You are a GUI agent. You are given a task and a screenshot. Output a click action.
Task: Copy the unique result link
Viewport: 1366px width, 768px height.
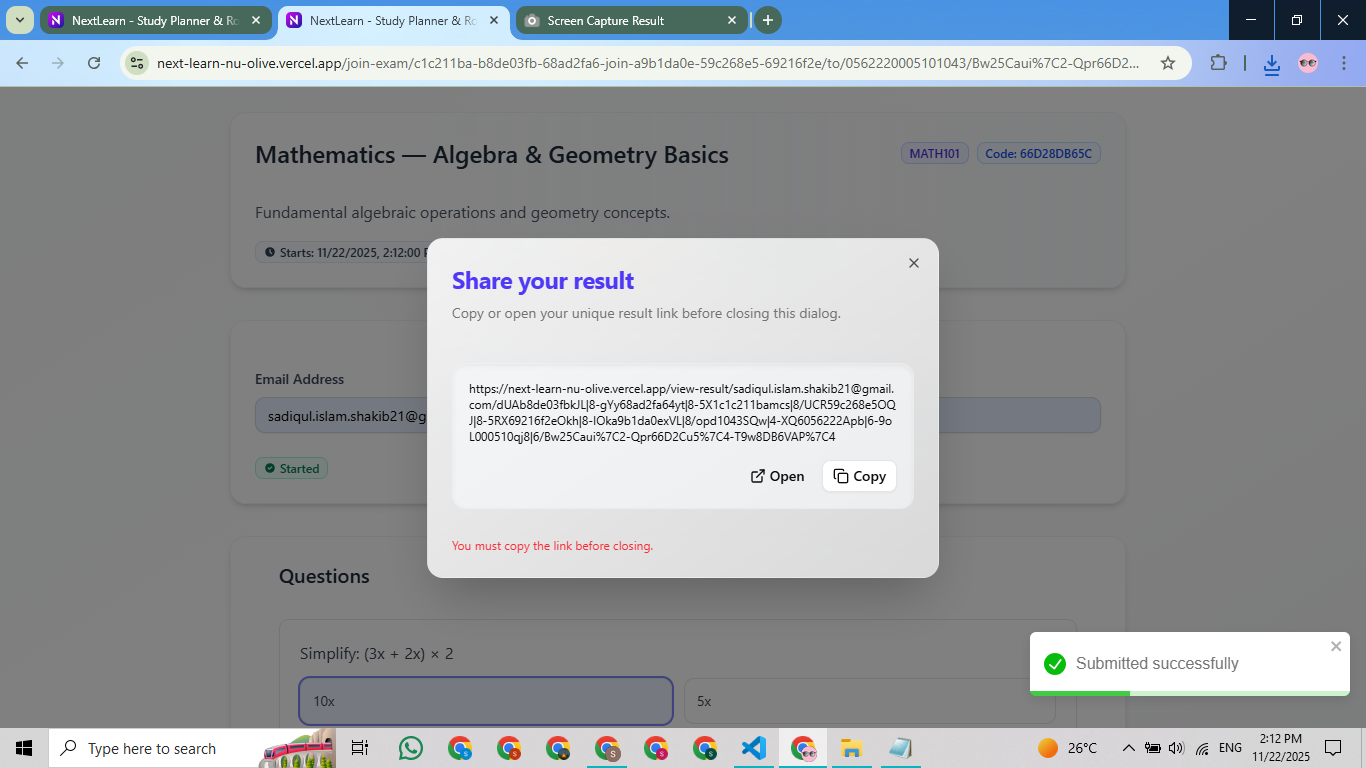click(x=859, y=476)
